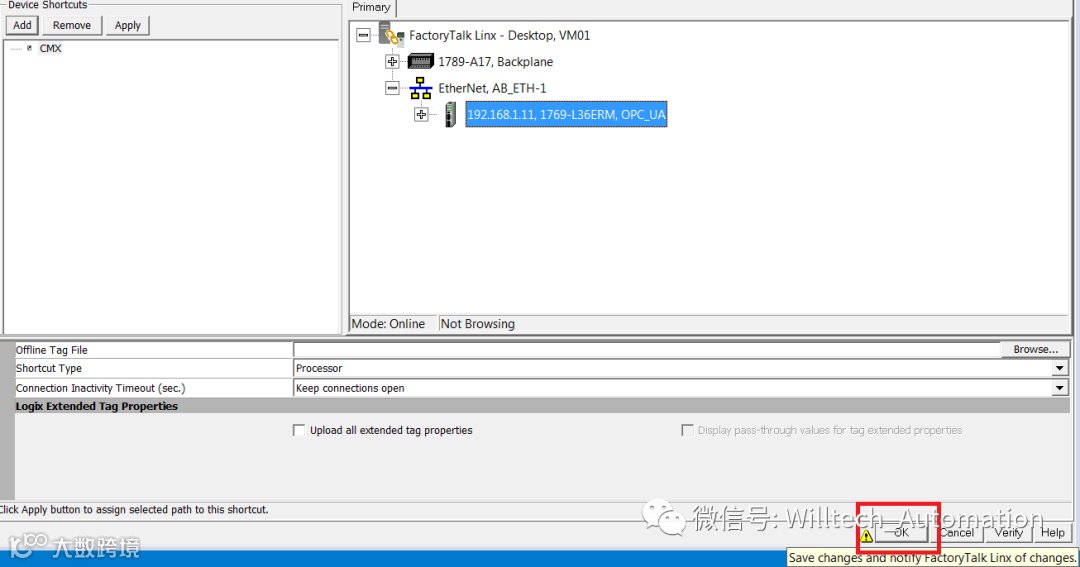Click OK to save changes
The height and width of the screenshot is (567, 1080).
tap(901, 533)
